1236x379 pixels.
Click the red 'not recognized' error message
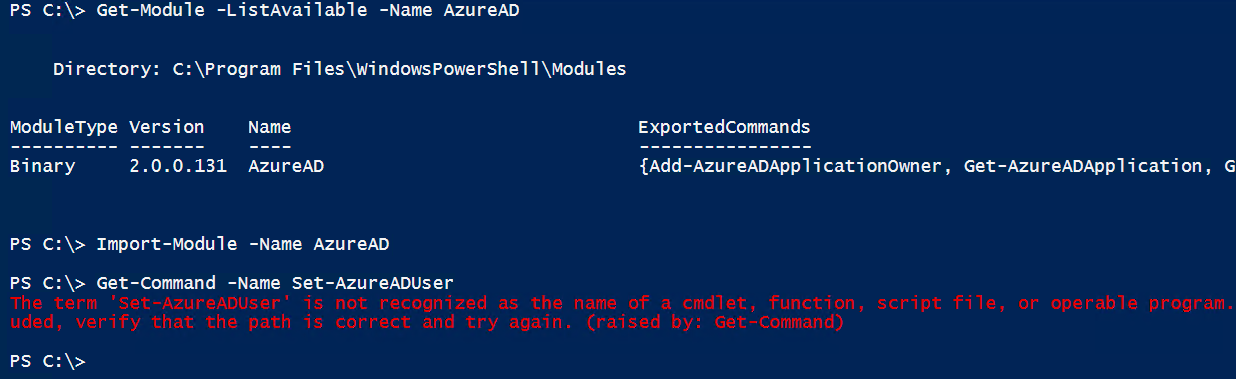[620, 312]
